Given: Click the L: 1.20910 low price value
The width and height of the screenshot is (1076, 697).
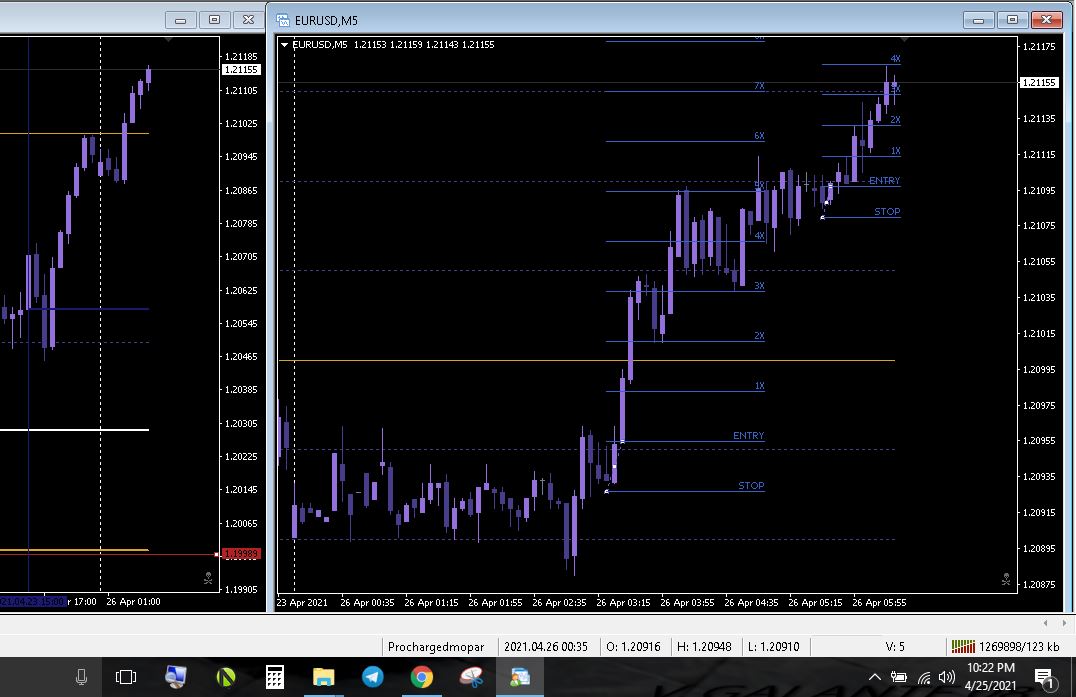Looking at the screenshot, I should (773, 646).
